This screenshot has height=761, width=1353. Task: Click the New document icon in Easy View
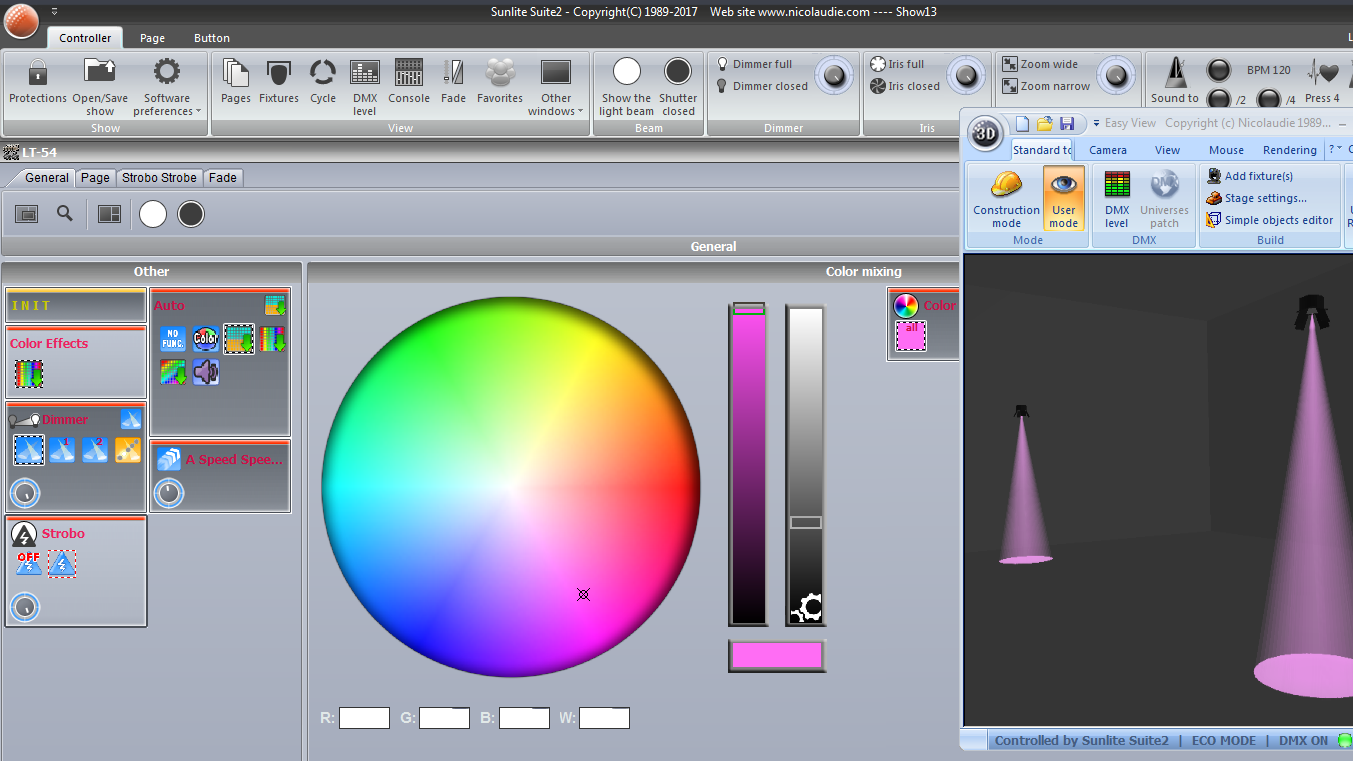pos(1022,124)
